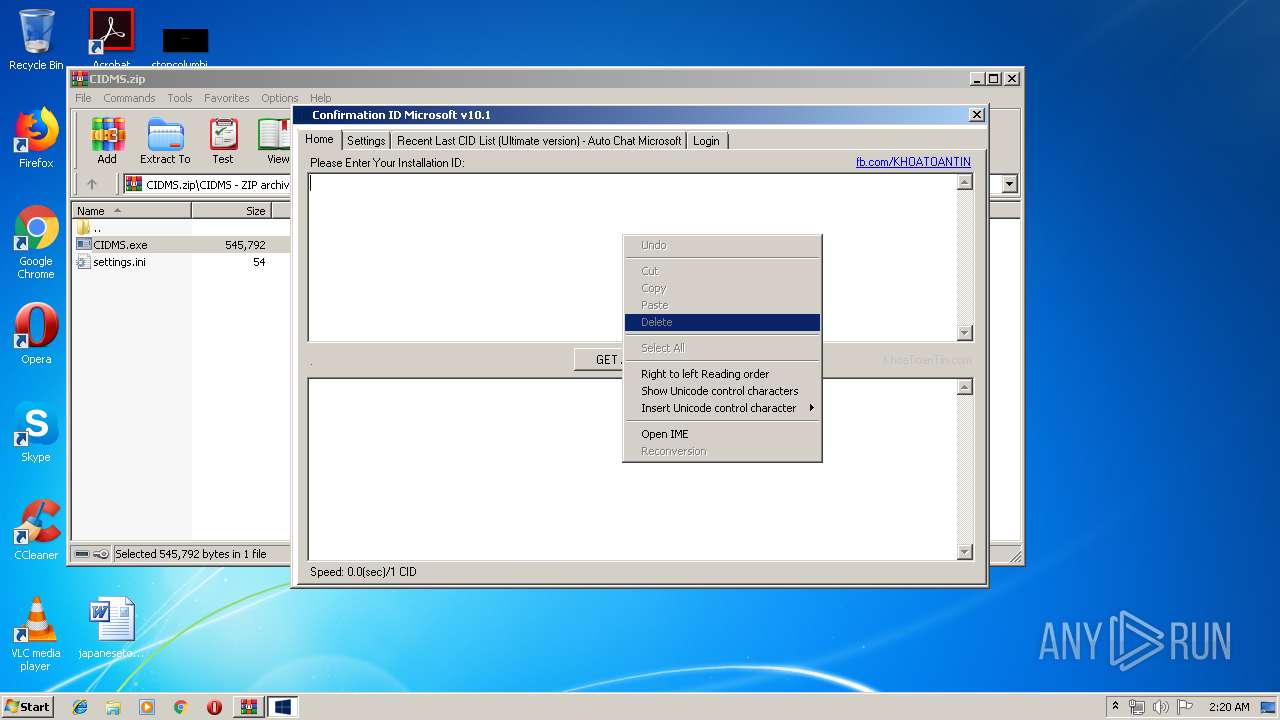Click Installation ID box scroll up arrow

point(965,182)
